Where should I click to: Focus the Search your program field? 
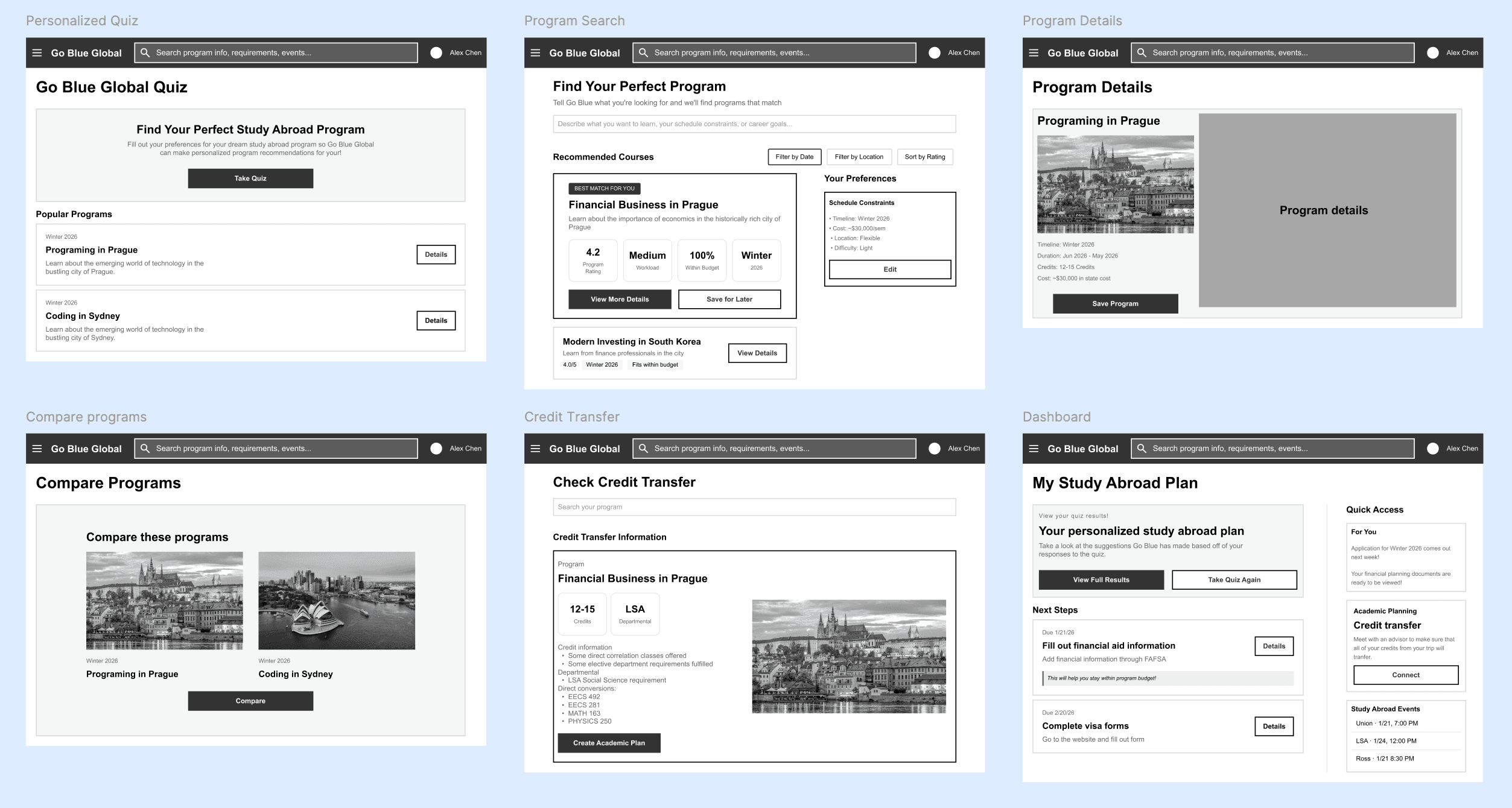(x=754, y=507)
